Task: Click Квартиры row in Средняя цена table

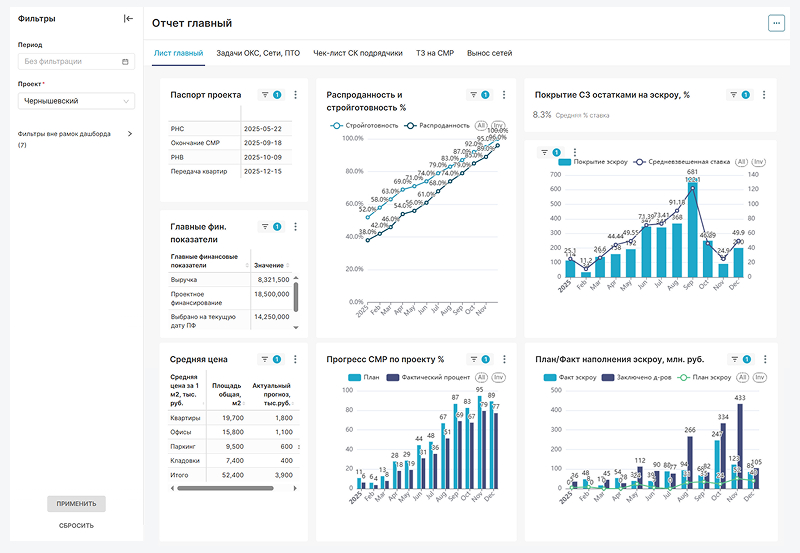Action: 233,418
